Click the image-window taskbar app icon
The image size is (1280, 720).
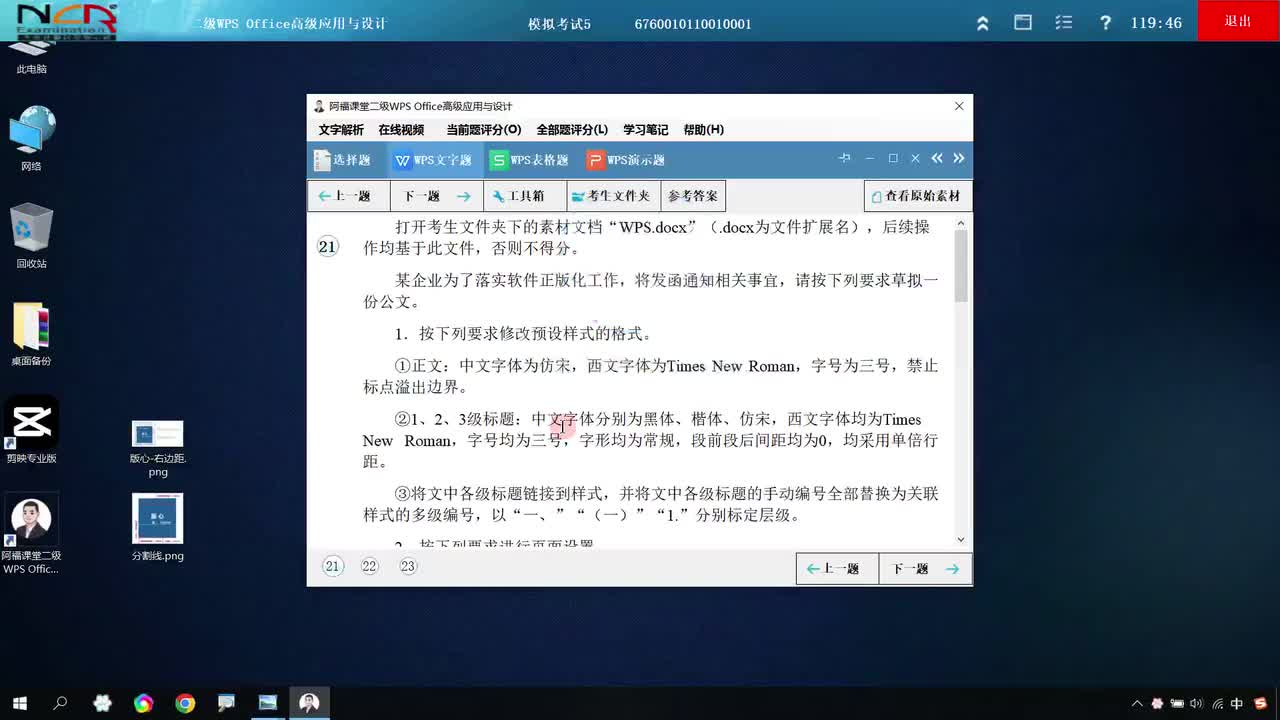[267, 703]
